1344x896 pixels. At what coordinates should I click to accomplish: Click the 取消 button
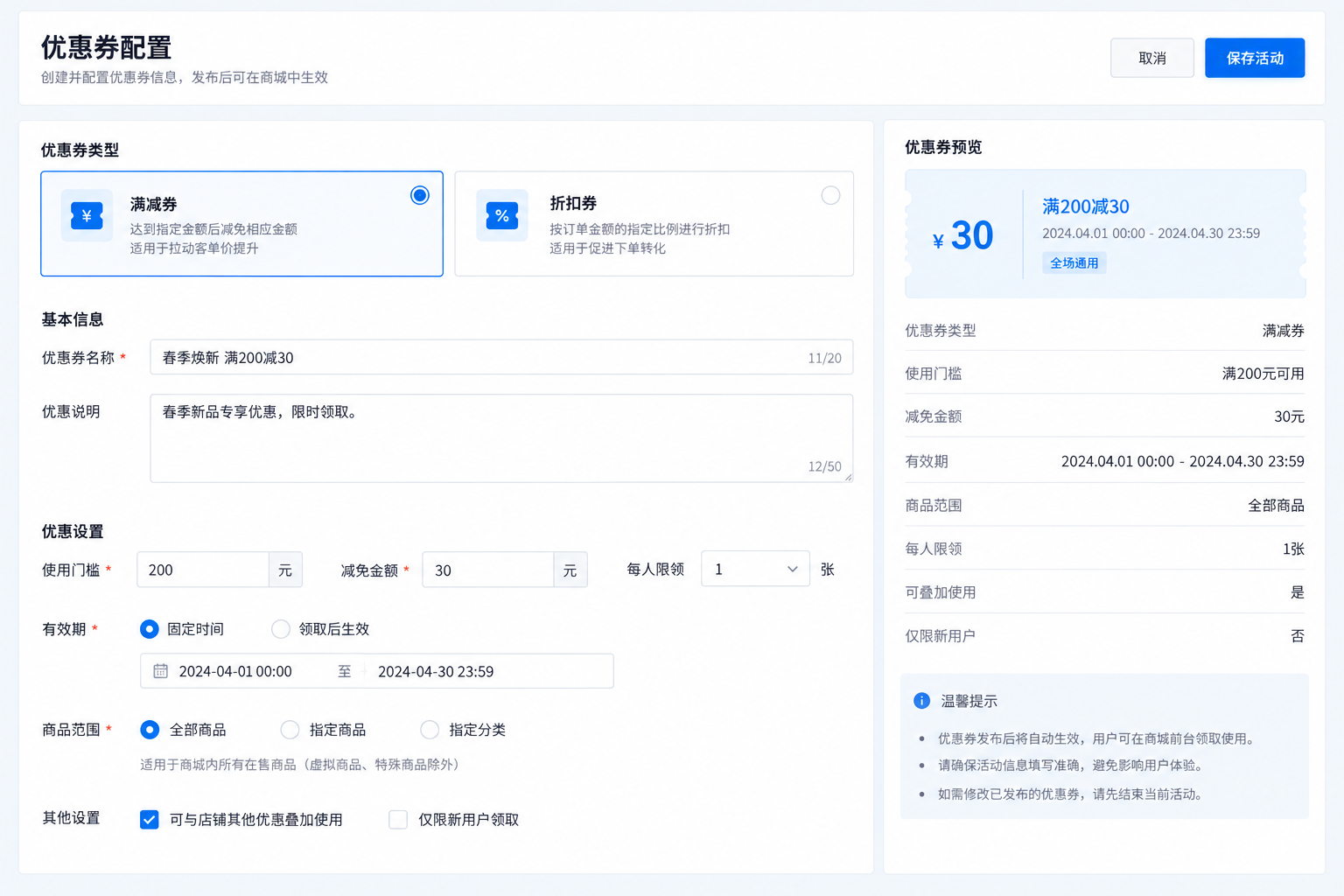tap(1152, 58)
